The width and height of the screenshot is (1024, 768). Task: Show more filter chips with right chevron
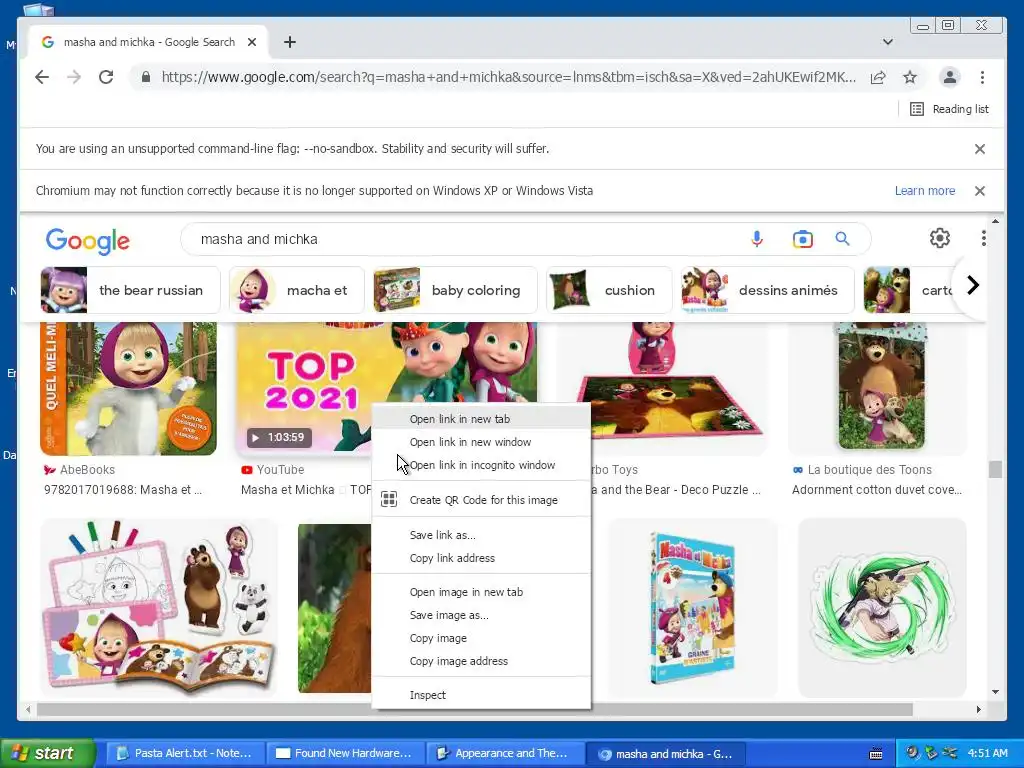click(x=972, y=285)
